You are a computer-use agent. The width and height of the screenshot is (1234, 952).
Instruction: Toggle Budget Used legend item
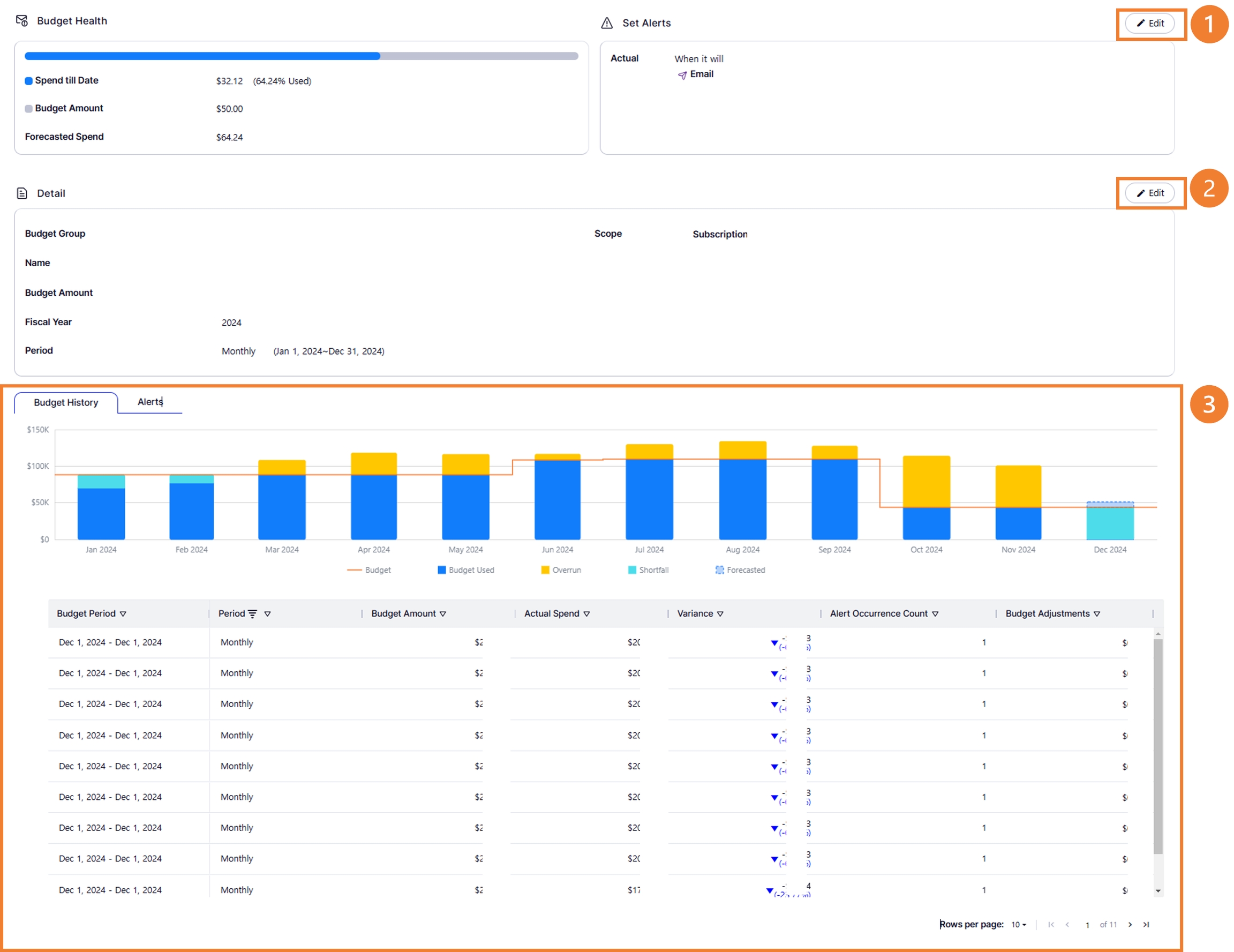tap(465, 570)
